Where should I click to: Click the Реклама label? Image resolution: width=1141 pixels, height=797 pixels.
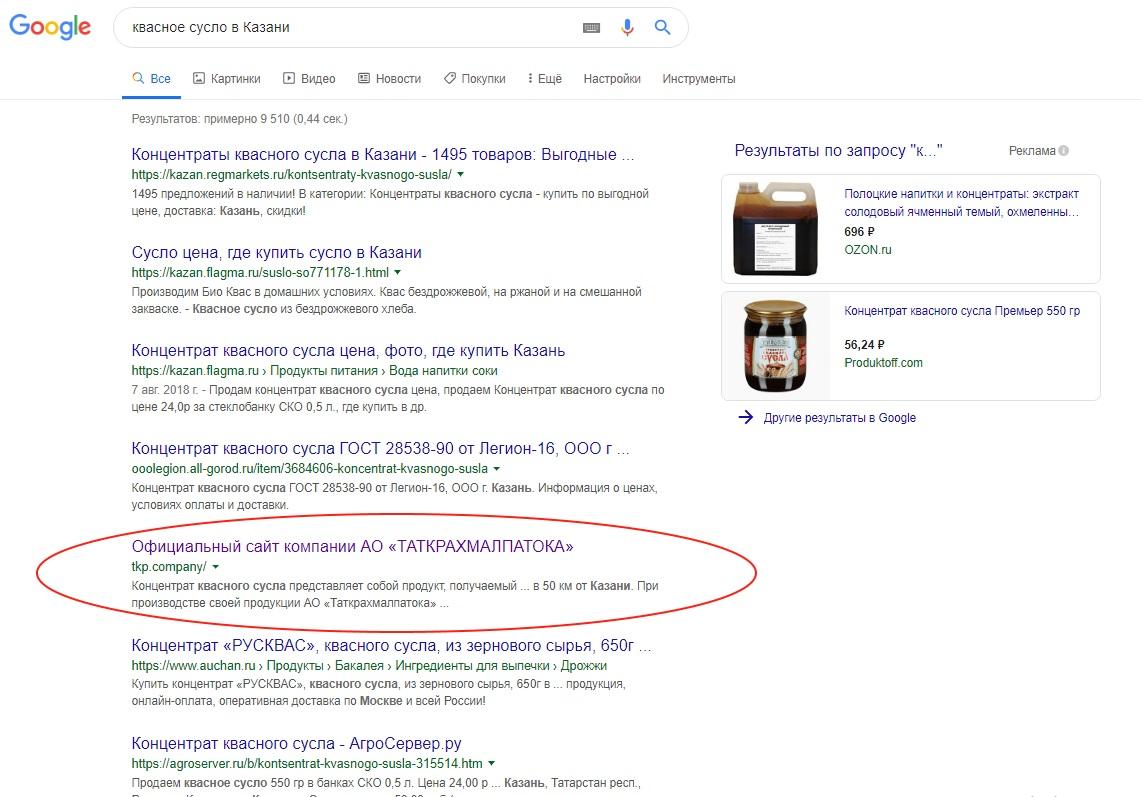(x=1032, y=151)
